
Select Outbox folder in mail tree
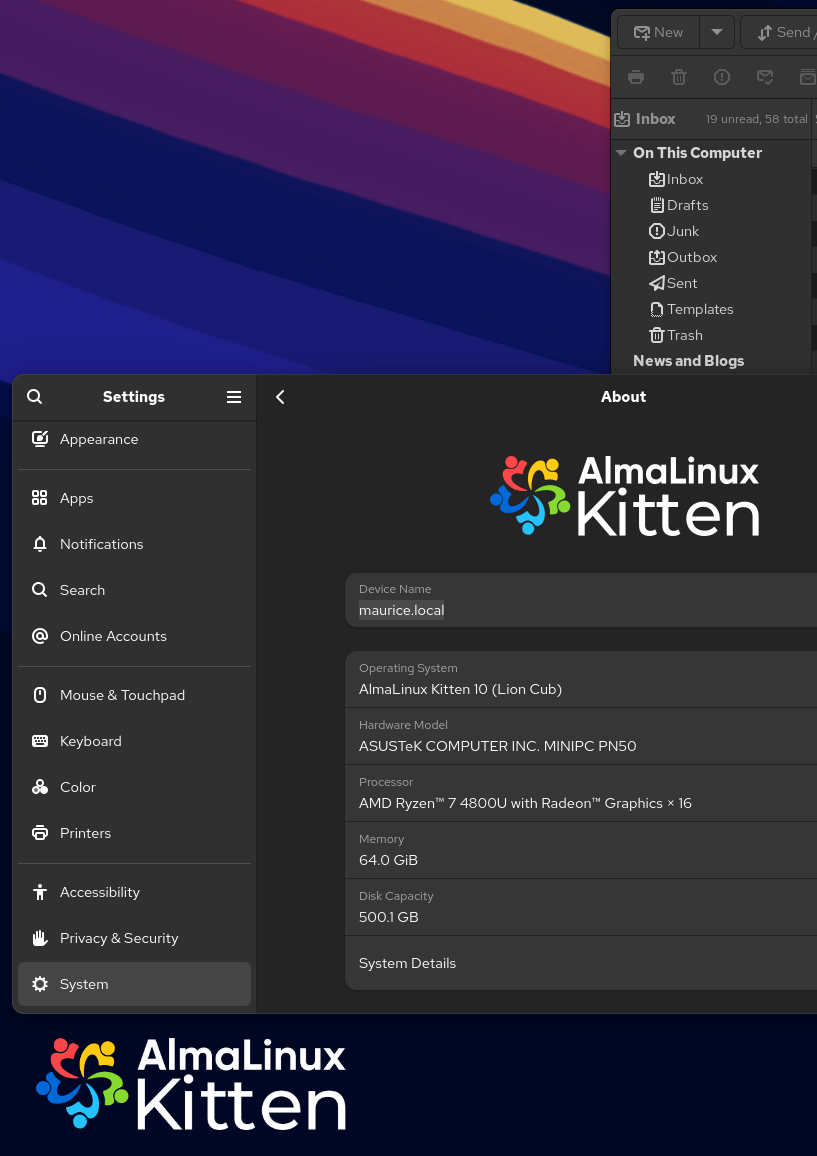[x=712, y=257]
